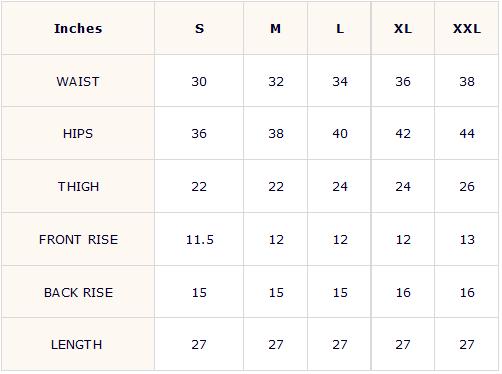Select the XXL size column header

[467, 29]
